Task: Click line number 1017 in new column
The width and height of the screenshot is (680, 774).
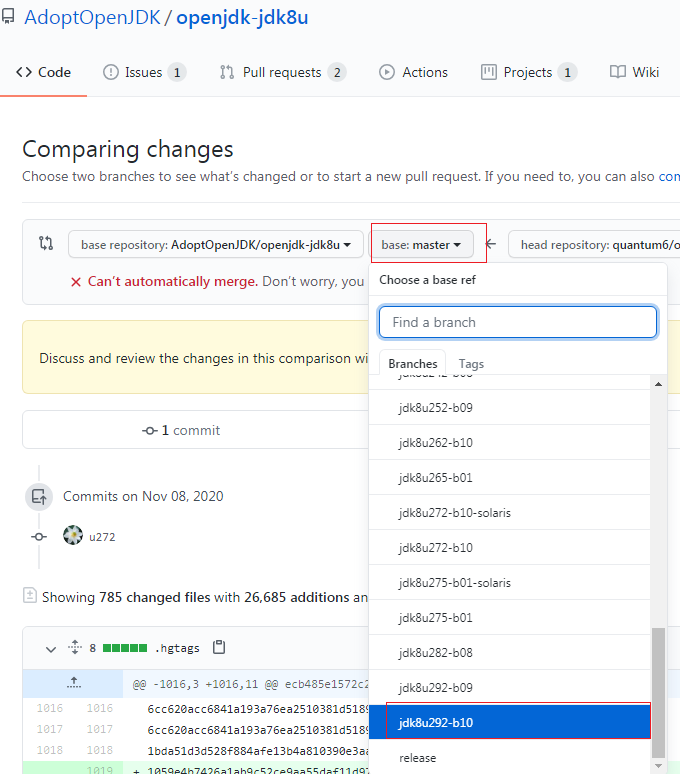Action: point(100,729)
